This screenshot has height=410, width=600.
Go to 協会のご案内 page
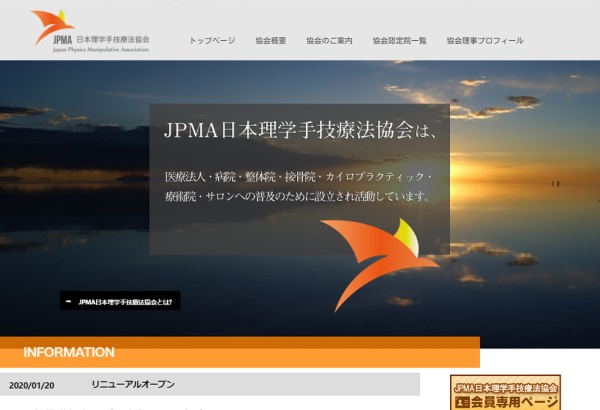coord(329,41)
